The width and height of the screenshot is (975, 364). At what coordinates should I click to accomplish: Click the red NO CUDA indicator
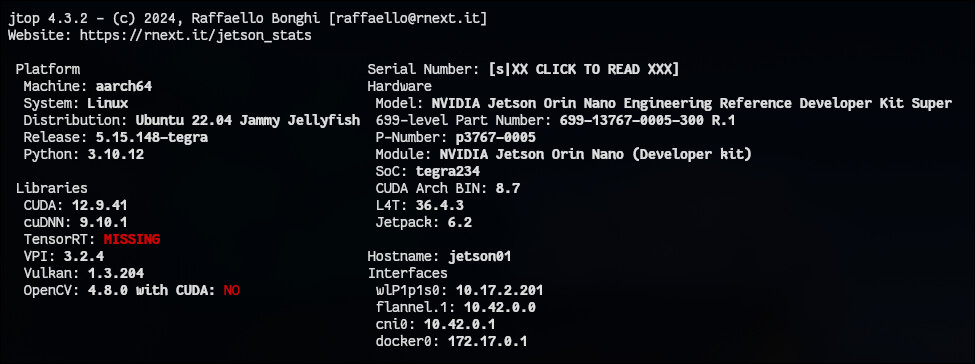[231, 290]
